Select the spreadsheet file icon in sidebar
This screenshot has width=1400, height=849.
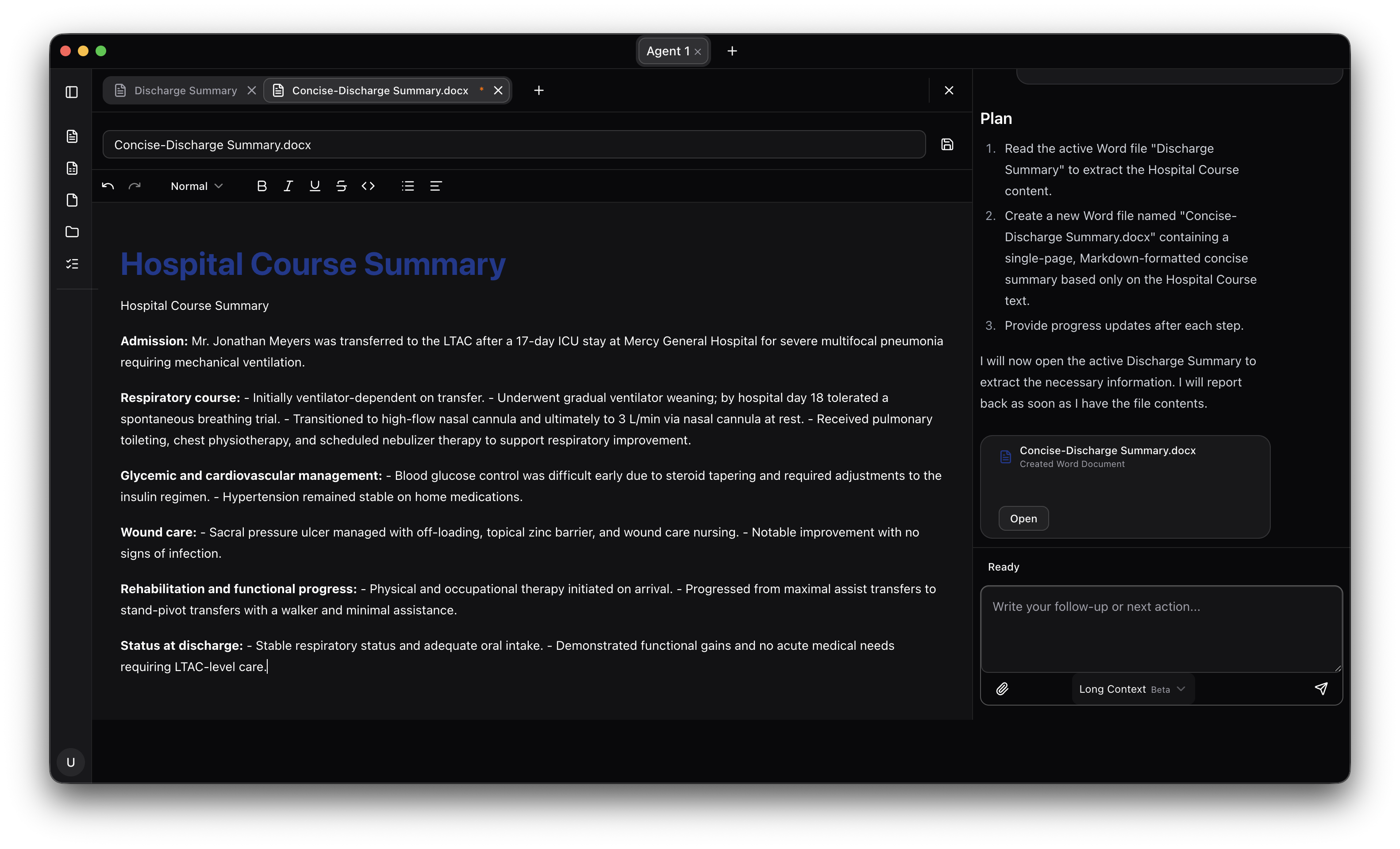pyautogui.click(x=72, y=168)
